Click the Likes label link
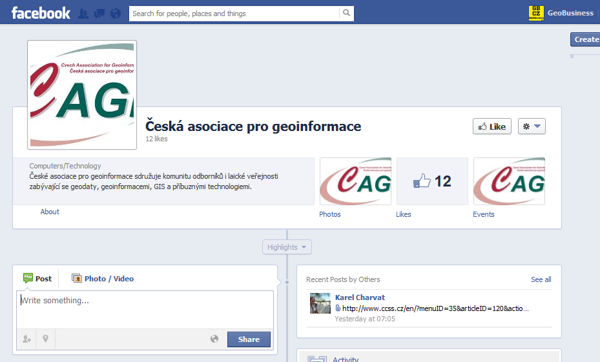Viewport: 600px width, 362px height. 403,214
